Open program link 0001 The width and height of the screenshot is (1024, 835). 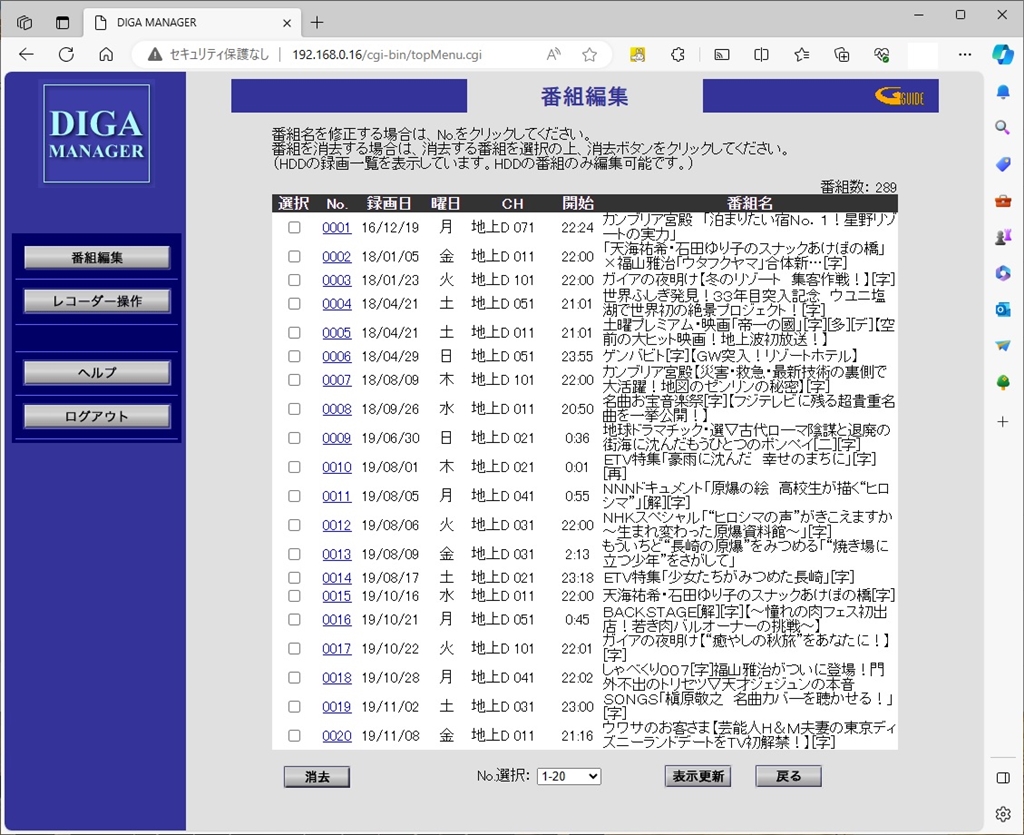[x=336, y=228]
